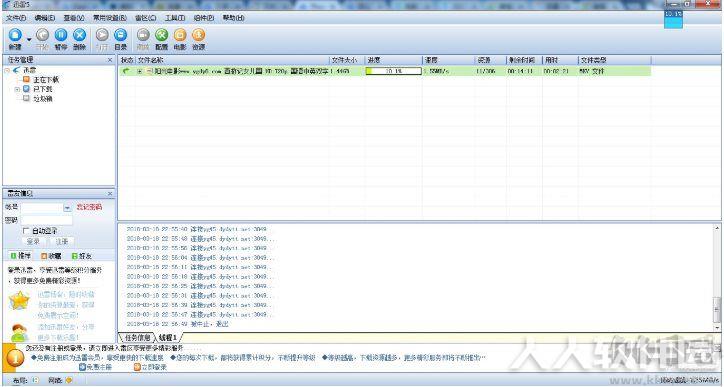The height and width of the screenshot is (387, 724).
Task: Click the 网络 network status bar icon
Action: click(x=69, y=380)
